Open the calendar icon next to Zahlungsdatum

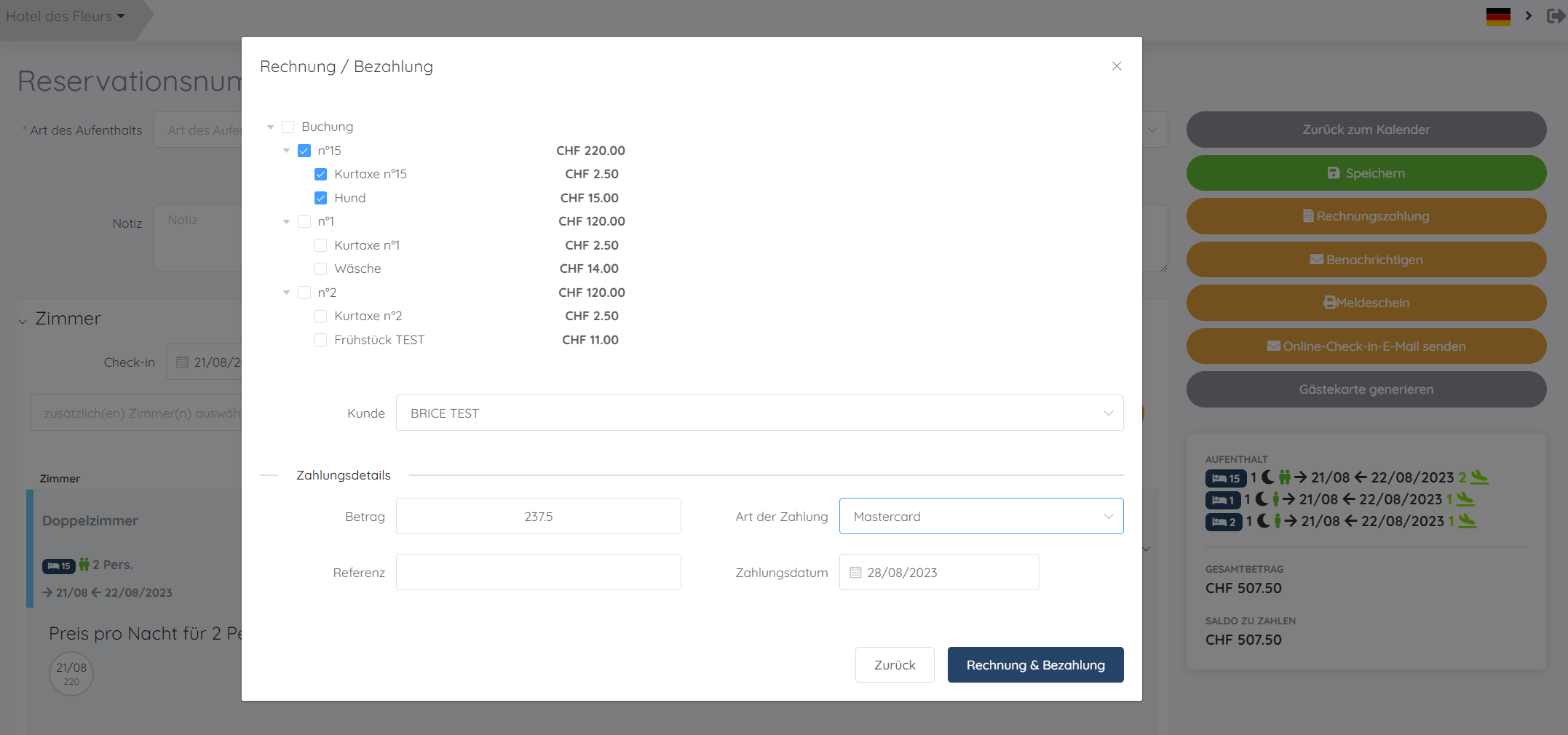[855, 573]
